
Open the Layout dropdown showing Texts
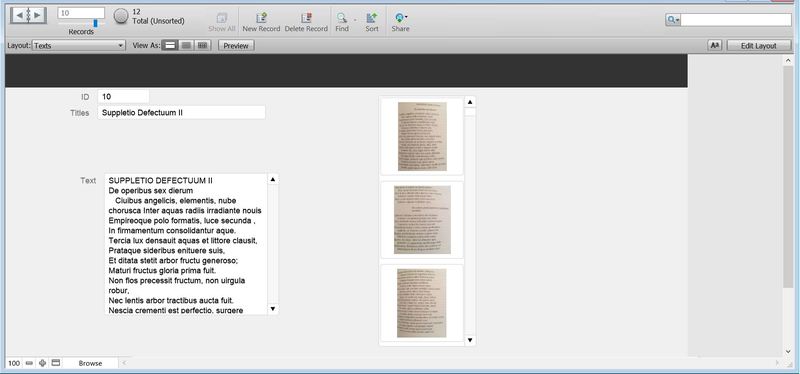[x=79, y=45]
